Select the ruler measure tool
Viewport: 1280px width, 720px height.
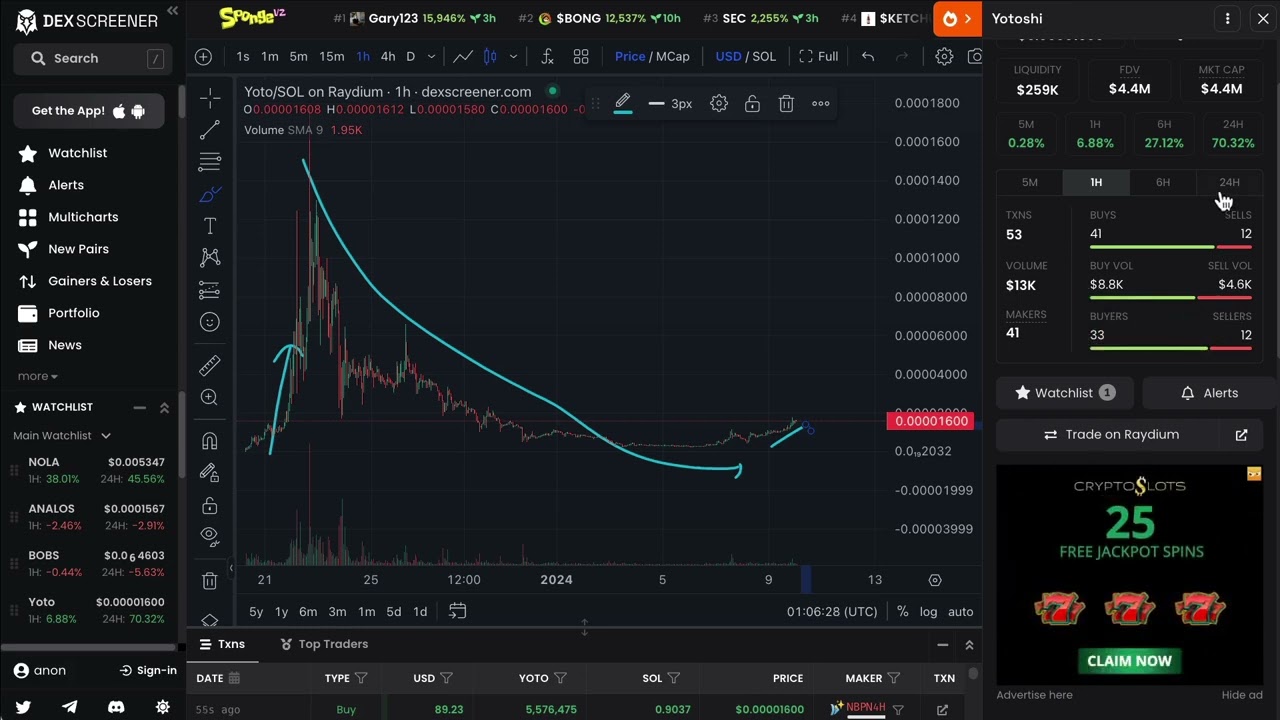coord(210,365)
